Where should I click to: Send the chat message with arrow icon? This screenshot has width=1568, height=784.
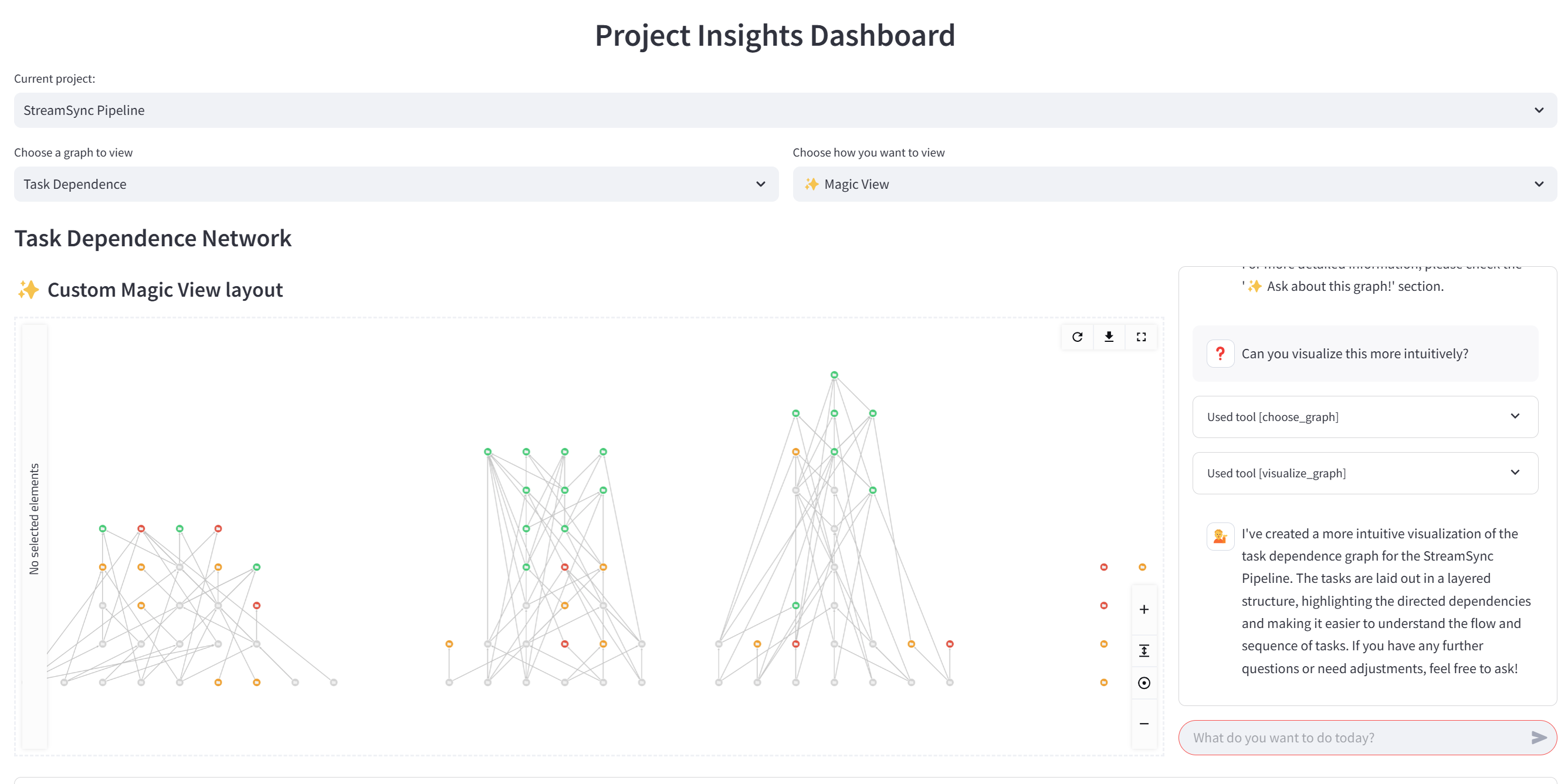(1538, 737)
